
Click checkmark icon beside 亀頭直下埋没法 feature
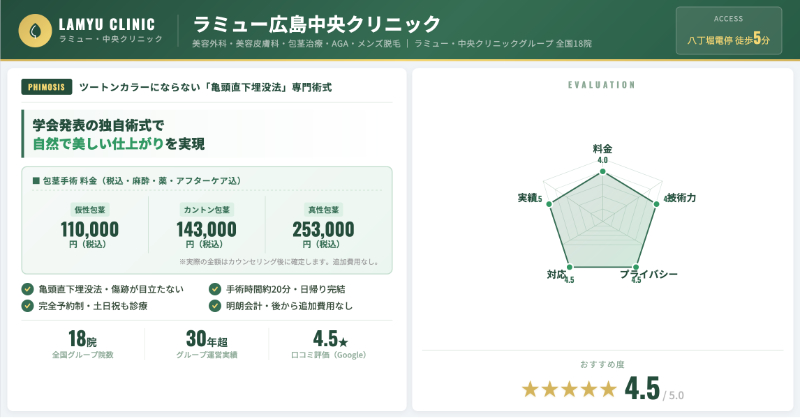(27, 290)
